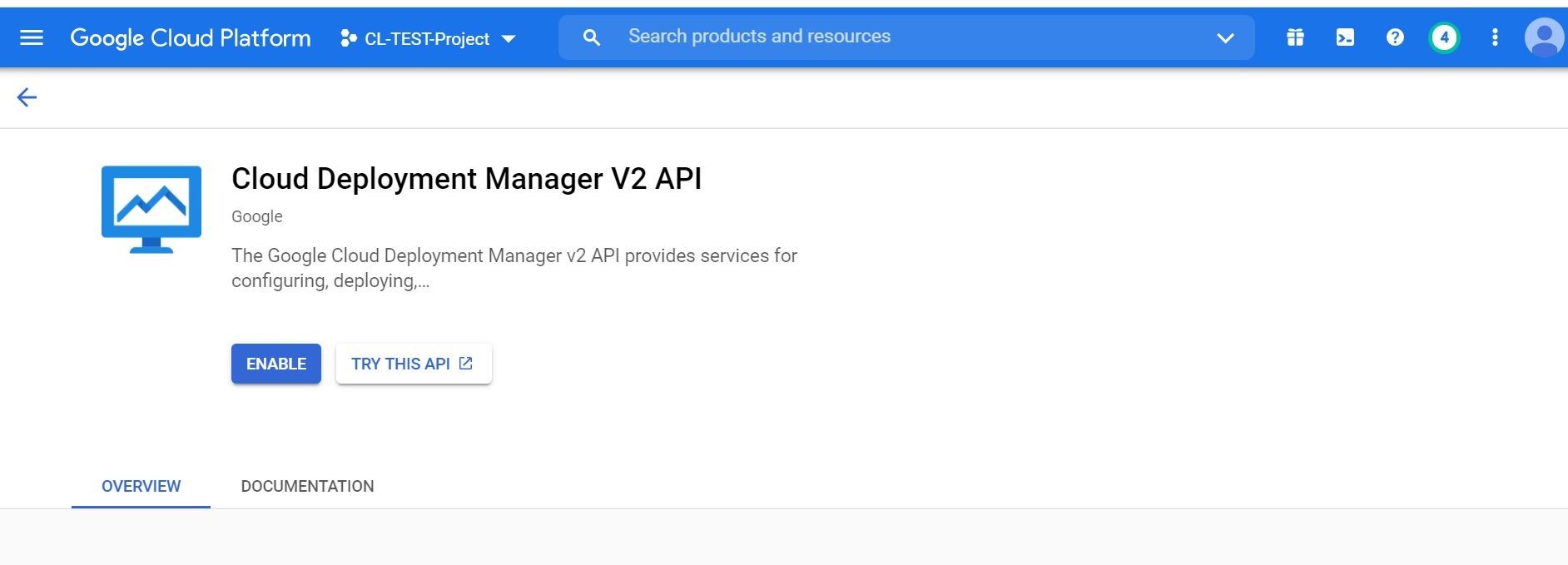Switch to the DOCUMENTATION tab

pyautogui.click(x=307, y=486)
